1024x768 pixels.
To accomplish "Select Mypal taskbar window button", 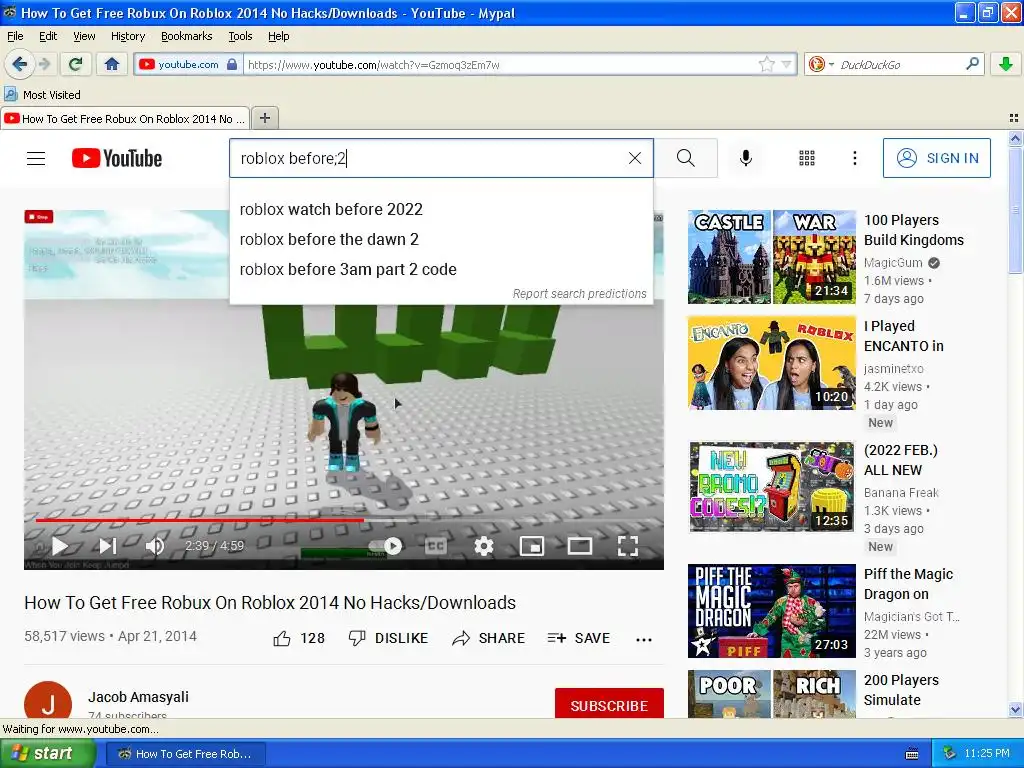I will pyautogui.click(x=186, y=754).
